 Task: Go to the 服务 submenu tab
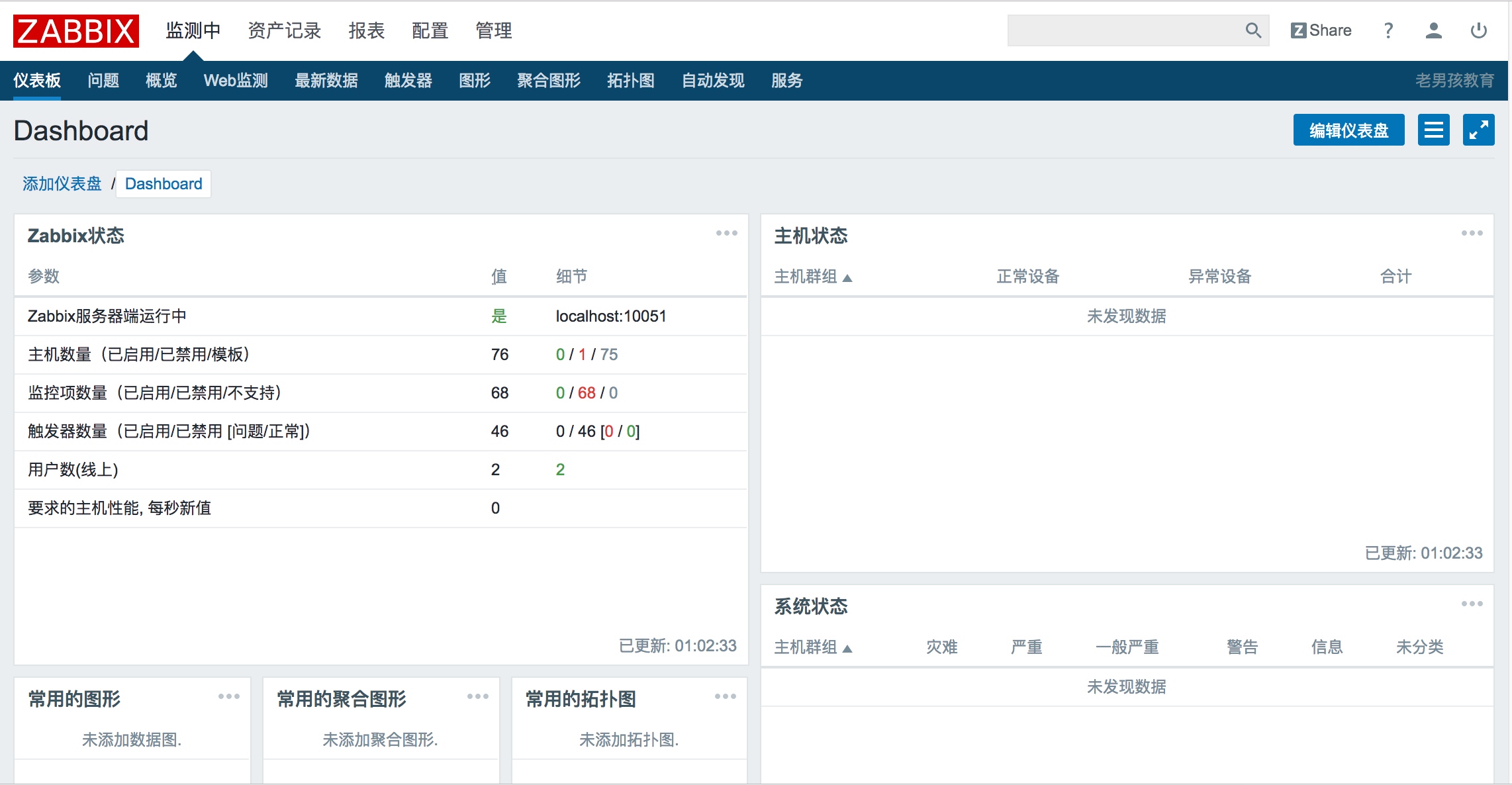point(787,81)
